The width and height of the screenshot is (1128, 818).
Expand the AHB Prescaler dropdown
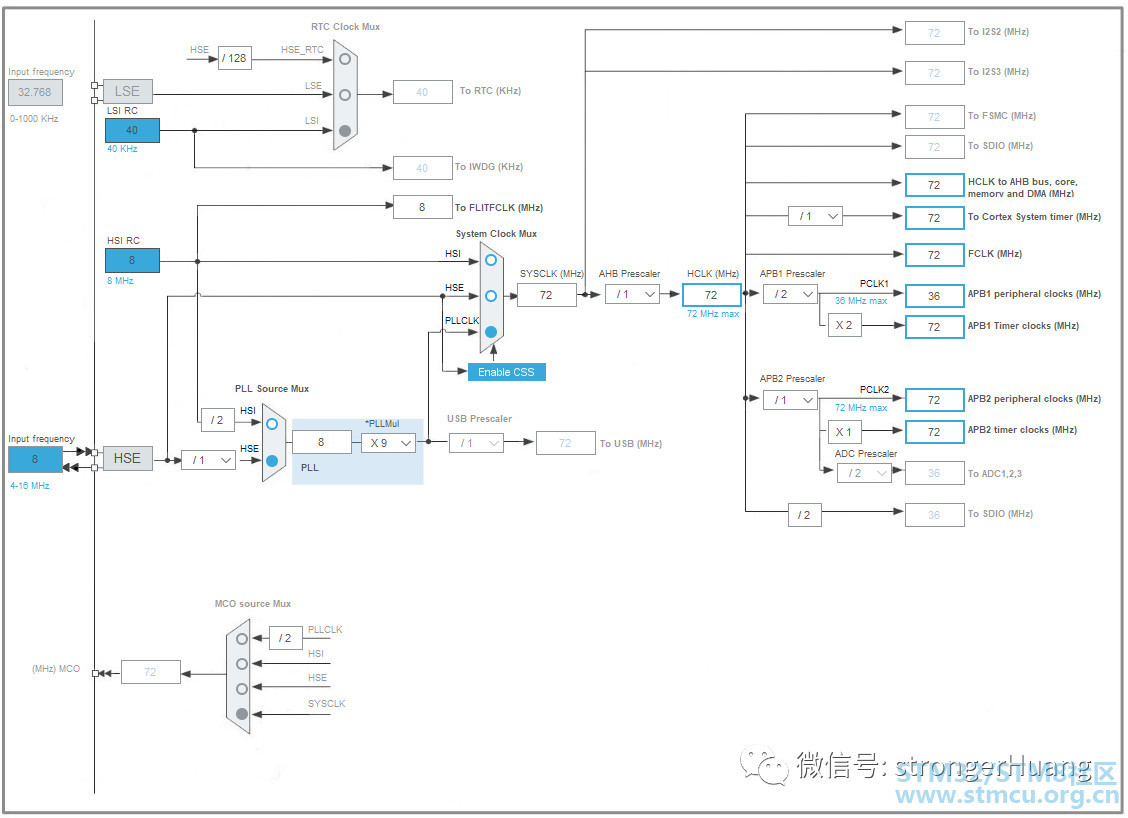632,294
